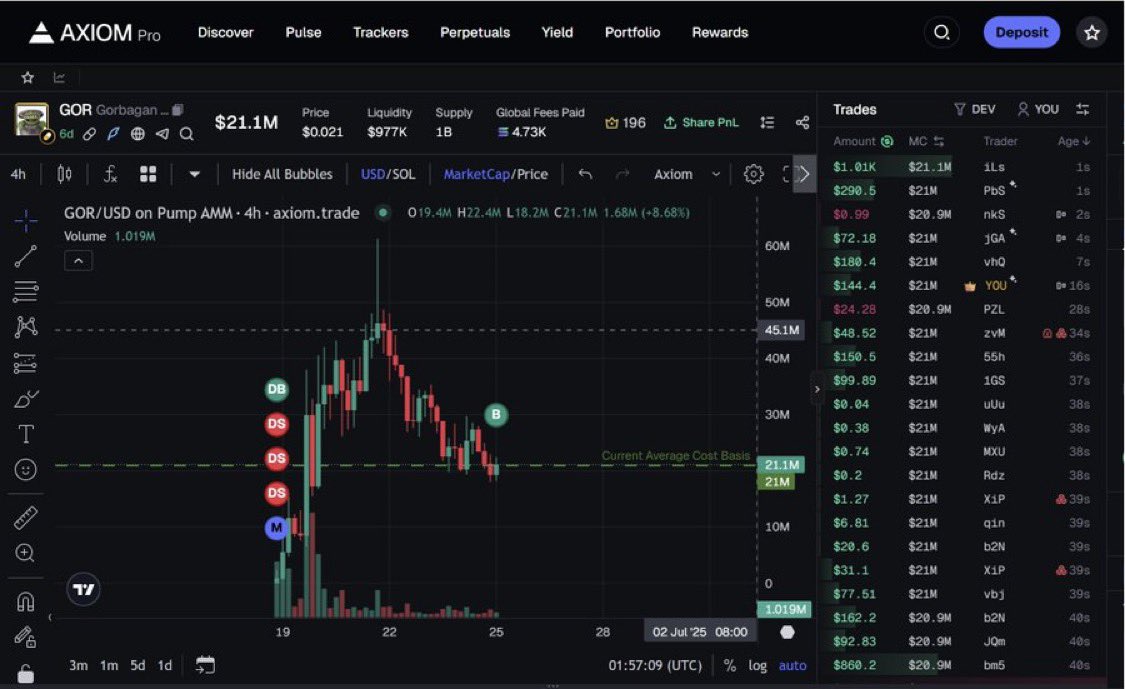Switch to Perpetuals

pos(474,32)
